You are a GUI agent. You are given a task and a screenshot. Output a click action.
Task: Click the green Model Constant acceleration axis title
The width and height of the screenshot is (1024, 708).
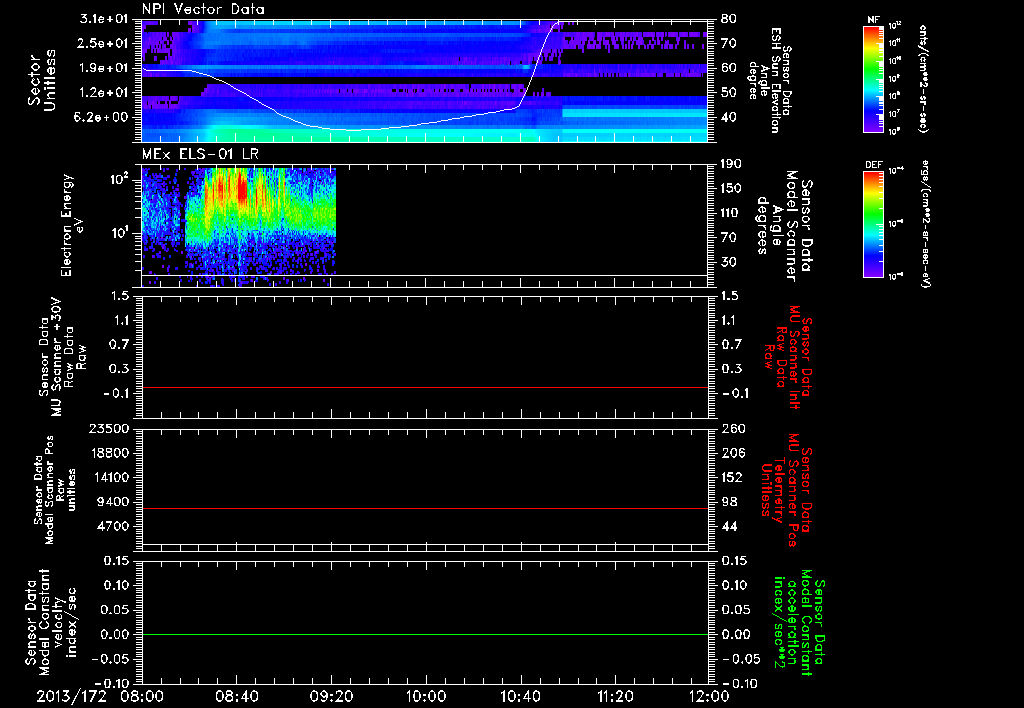click(x=799, y=622)
